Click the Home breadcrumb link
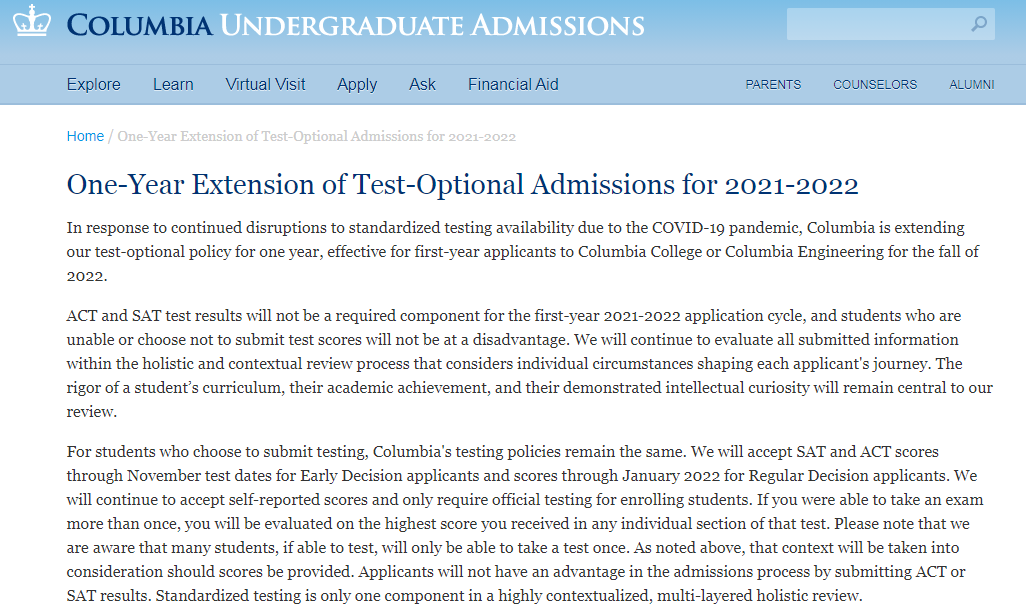This screenshot has width=1026, height=610. [85, 136]
